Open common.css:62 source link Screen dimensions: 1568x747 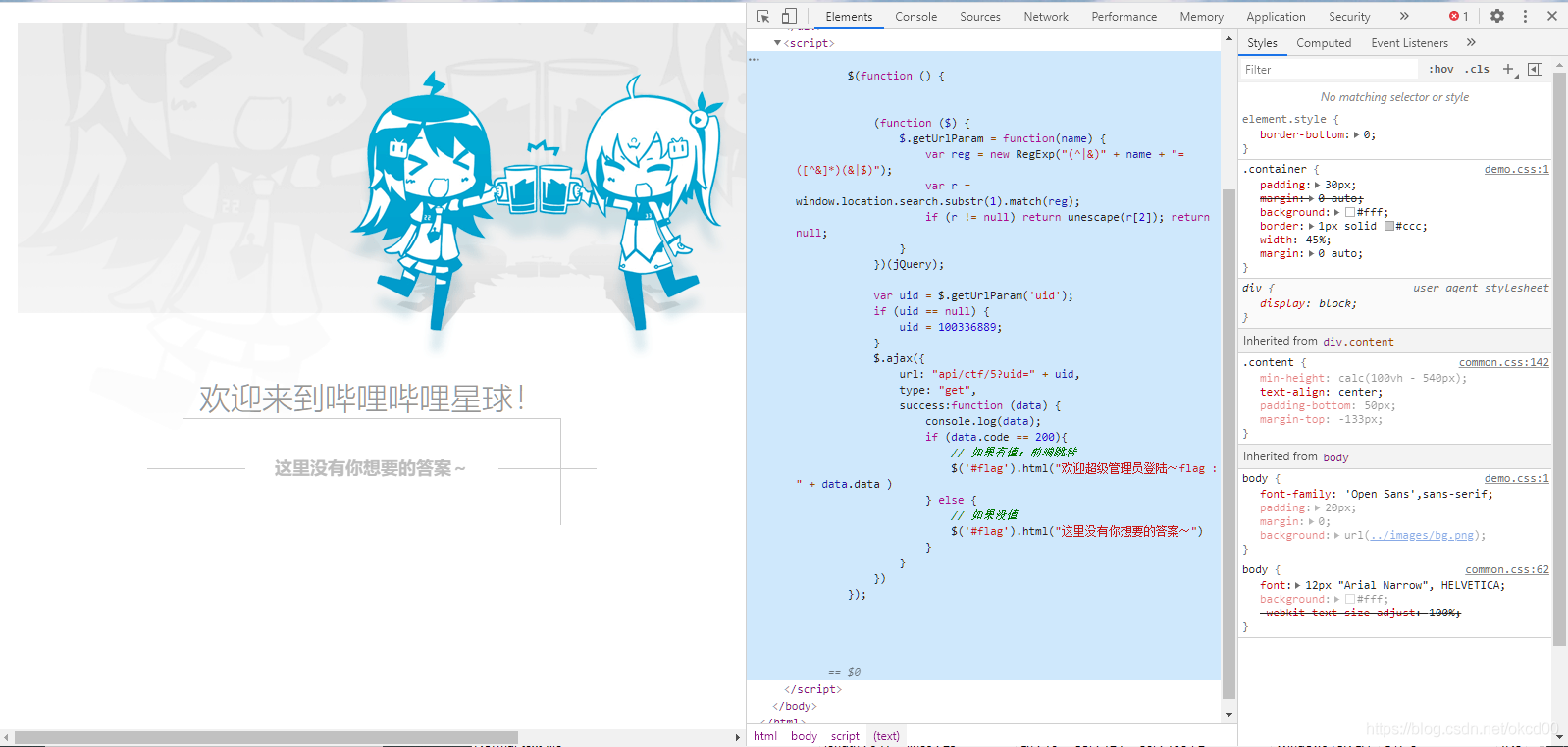coord(1507,569)
